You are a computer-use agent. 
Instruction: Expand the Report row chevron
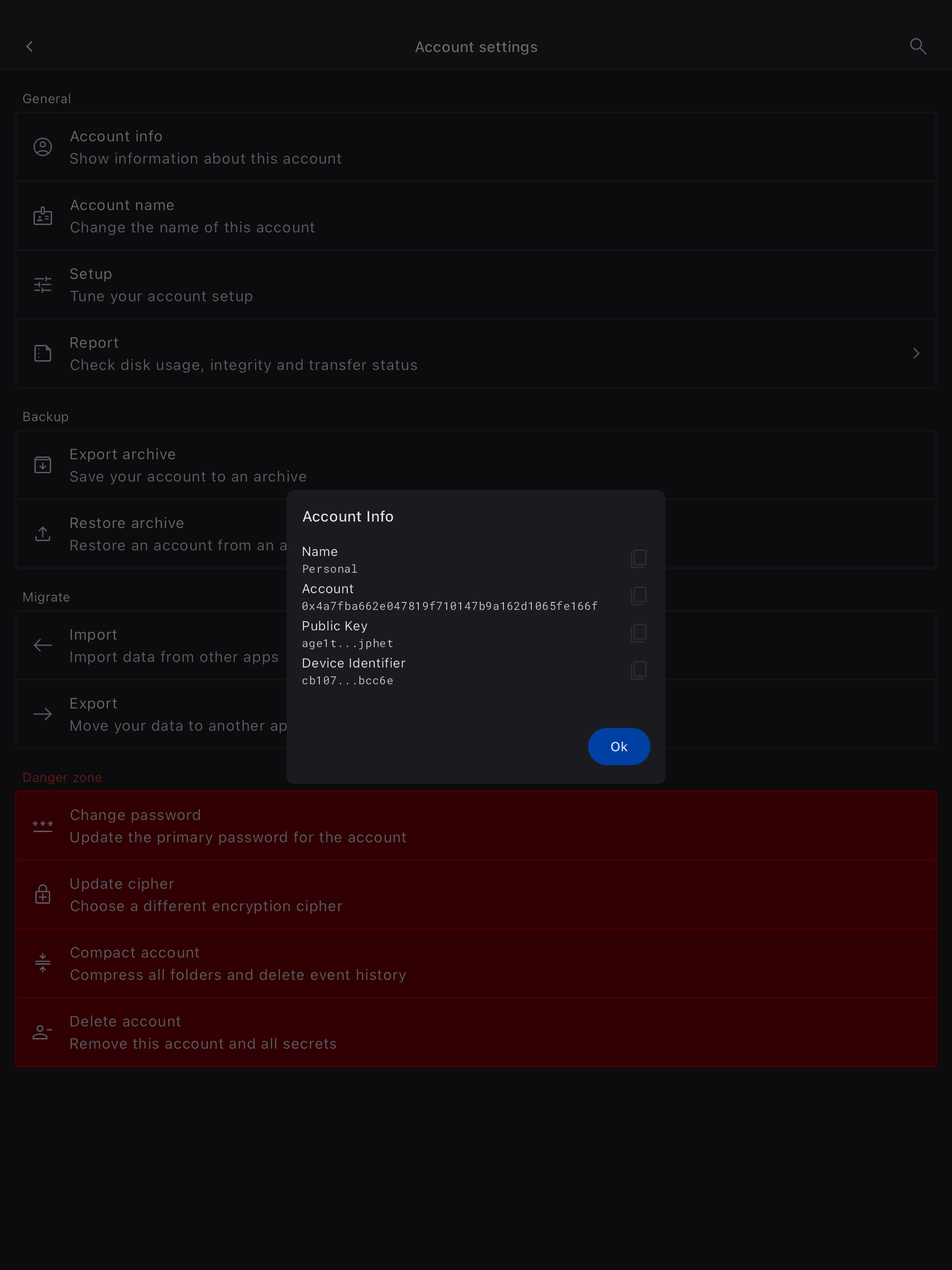pyautogui.click(x=916, y=354)
